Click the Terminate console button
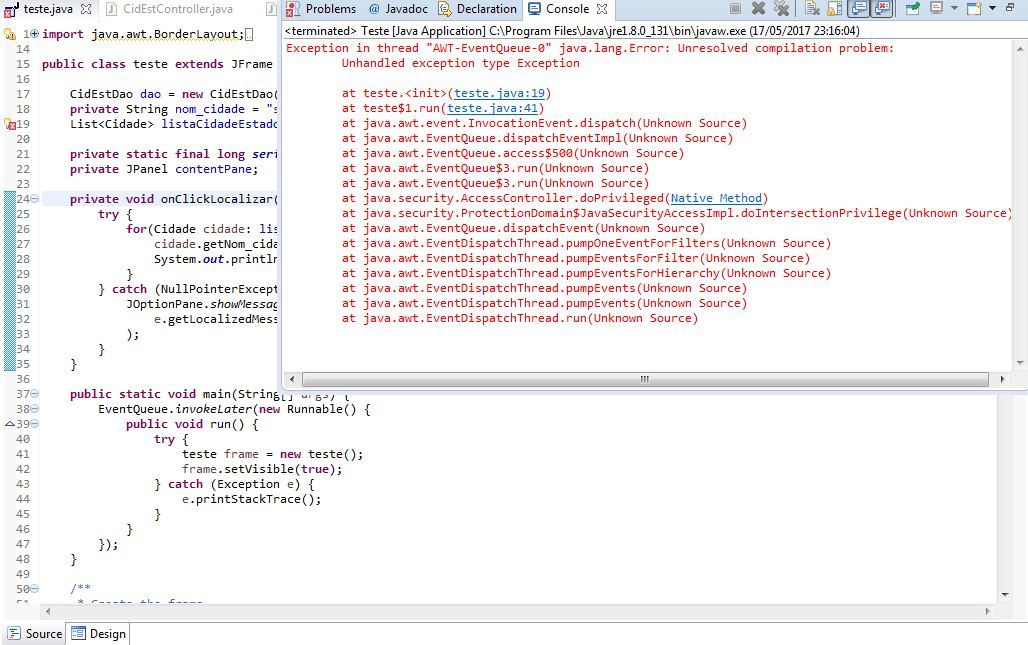 coord(736,9)
